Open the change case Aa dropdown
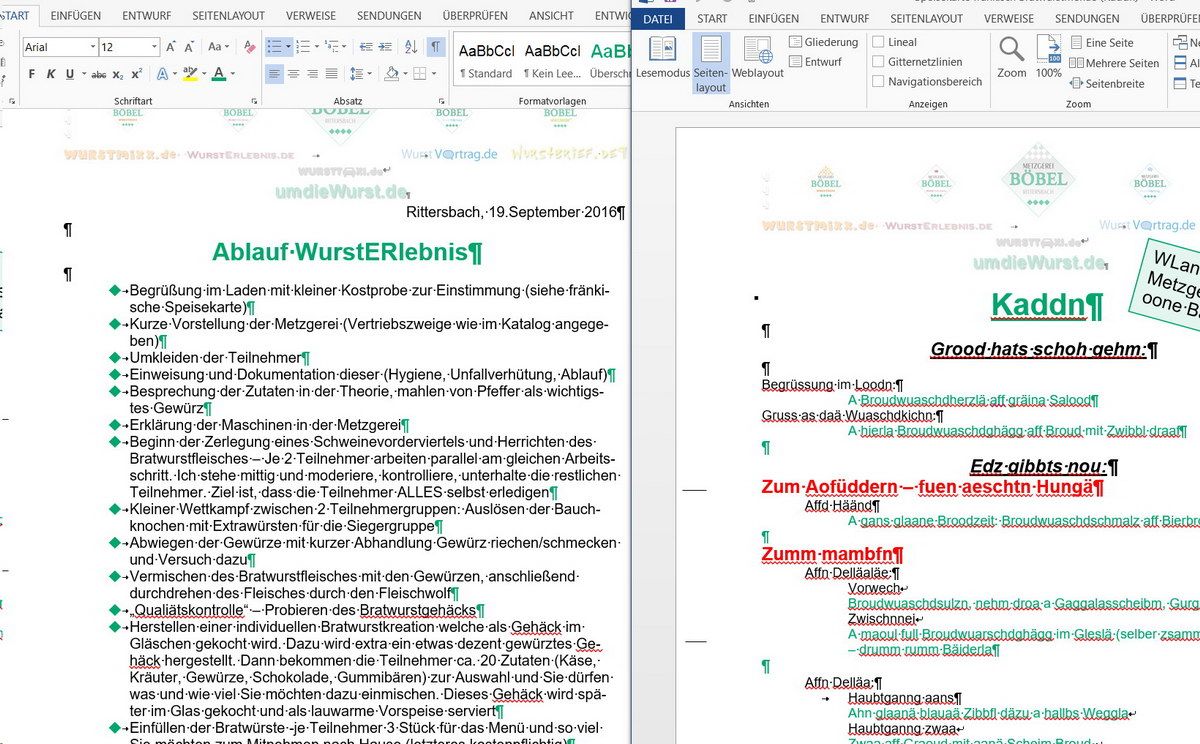 click(216, 47)
